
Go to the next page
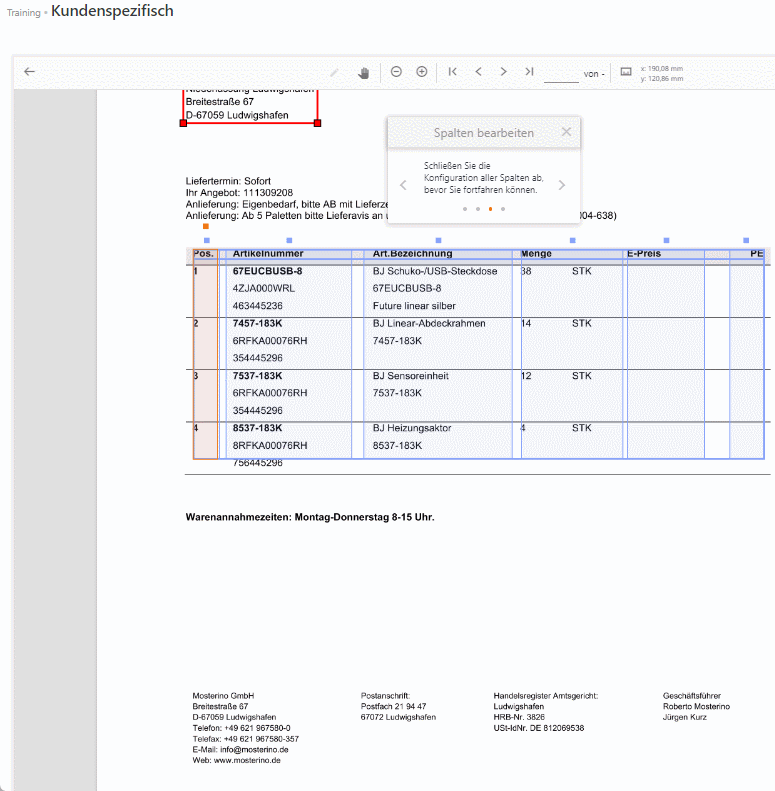pyautogui.click(x=504, y=72)
